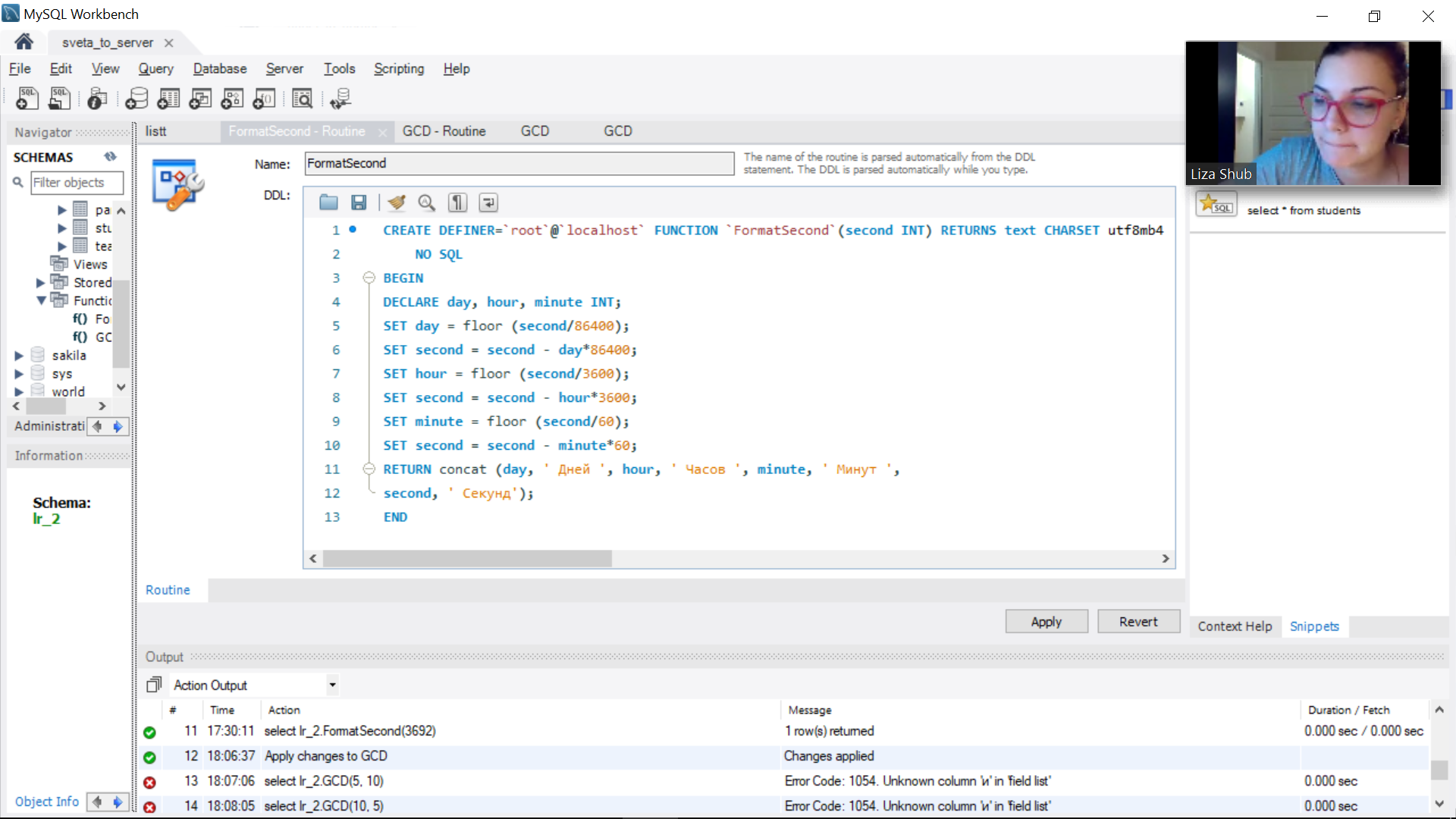Create a new stored procedure icon
The height and width of the screenshot is (819, 1456).
coord(232,98)
